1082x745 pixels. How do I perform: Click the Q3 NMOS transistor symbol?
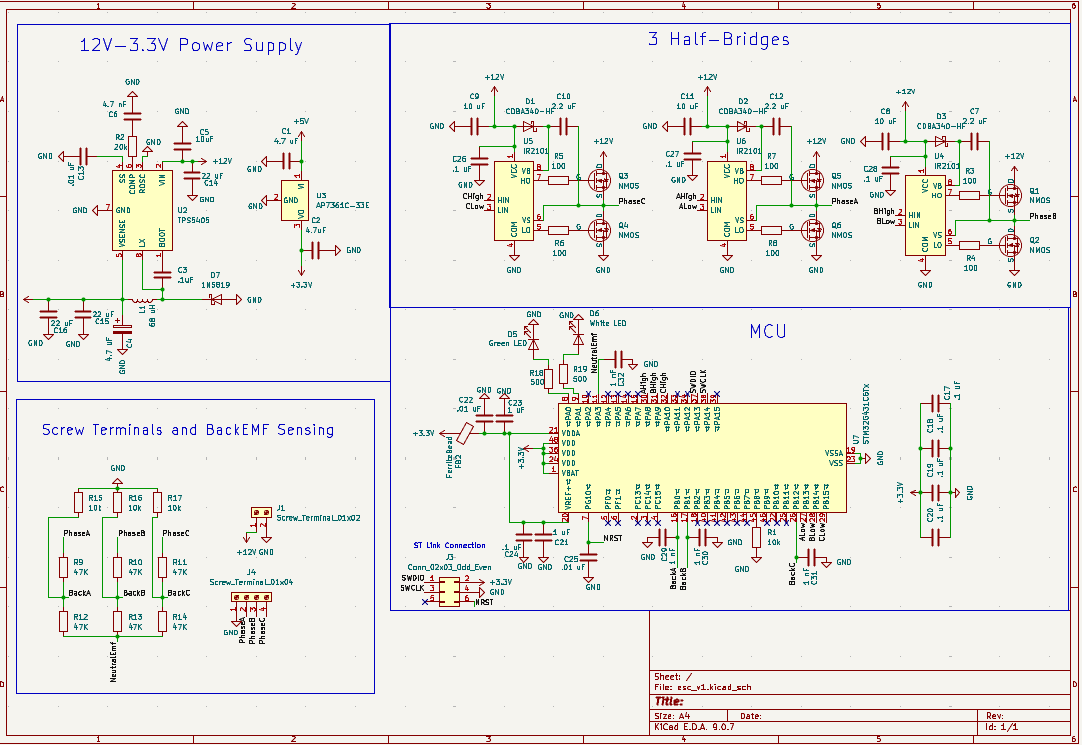click(x=600, y=181)
